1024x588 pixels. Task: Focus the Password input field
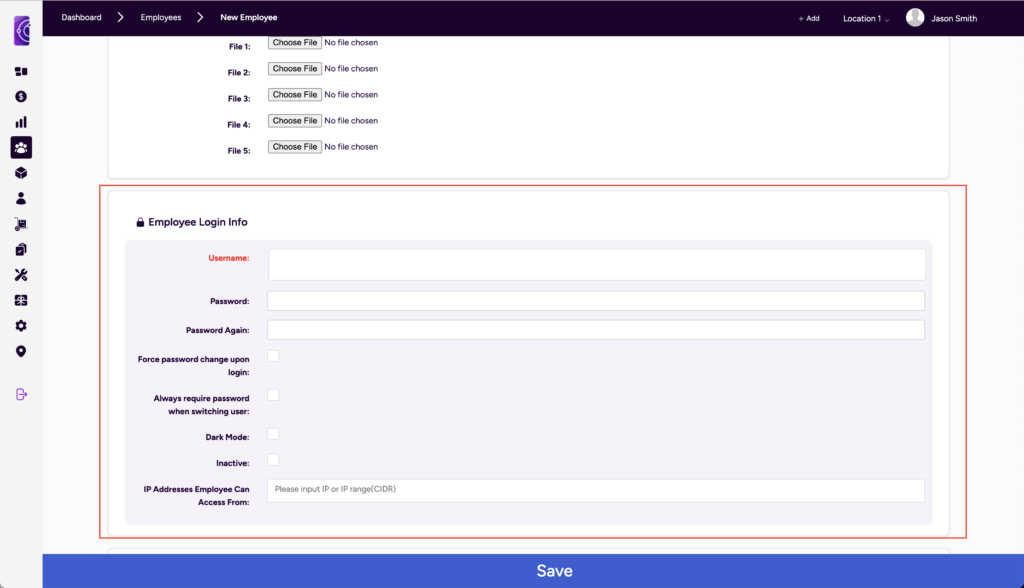click(x=596, y=301)
